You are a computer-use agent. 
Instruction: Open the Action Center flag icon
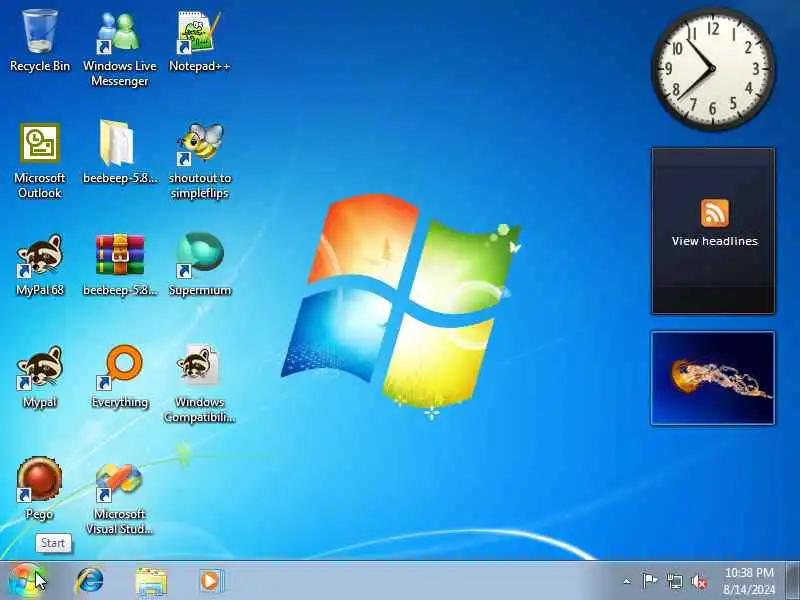pyautogui.click(x=649, y=581)
